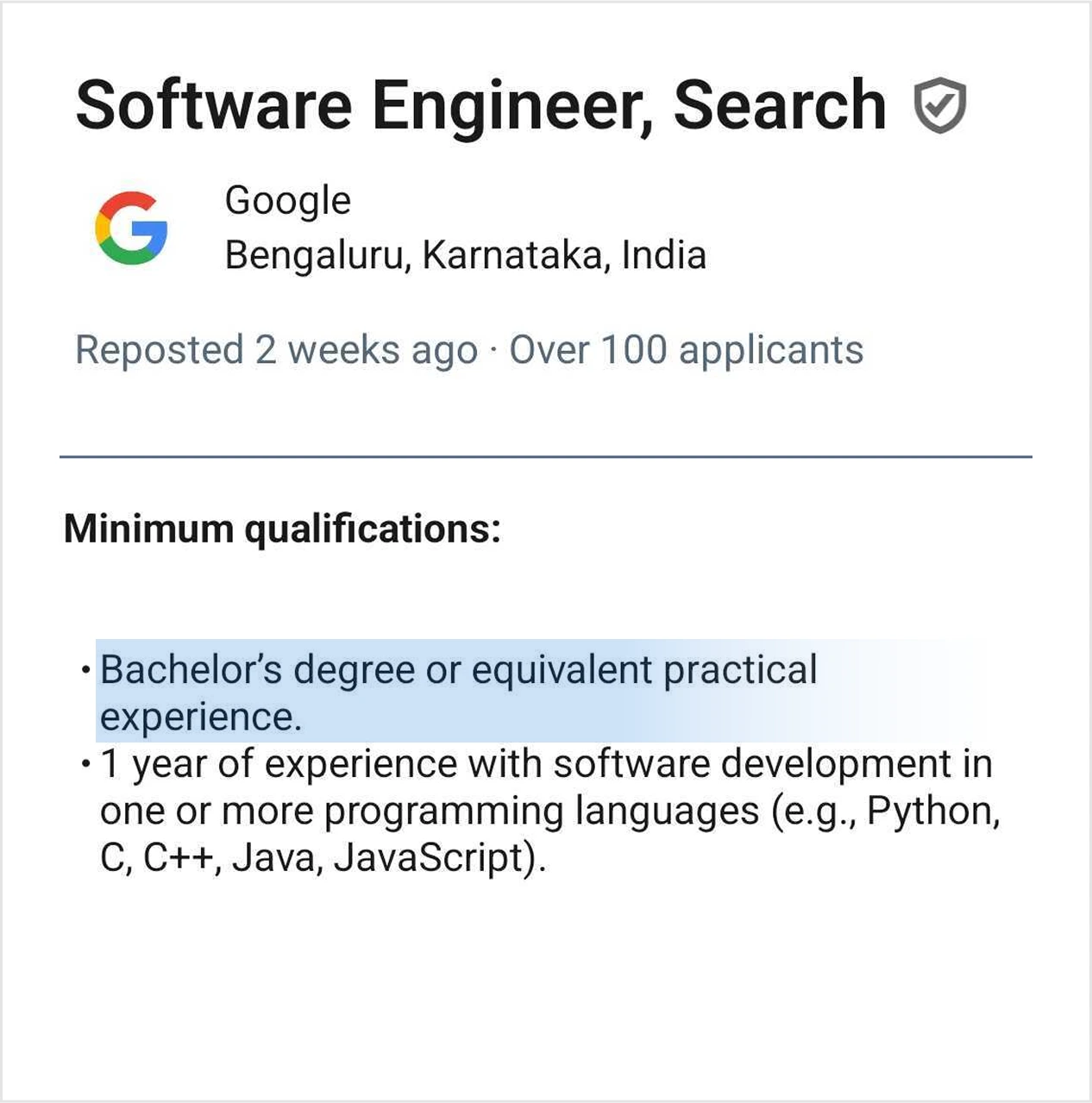Click the Minimum qualifications heading
Viewport: 1092px width, 1103px height.
pos(282,529)
